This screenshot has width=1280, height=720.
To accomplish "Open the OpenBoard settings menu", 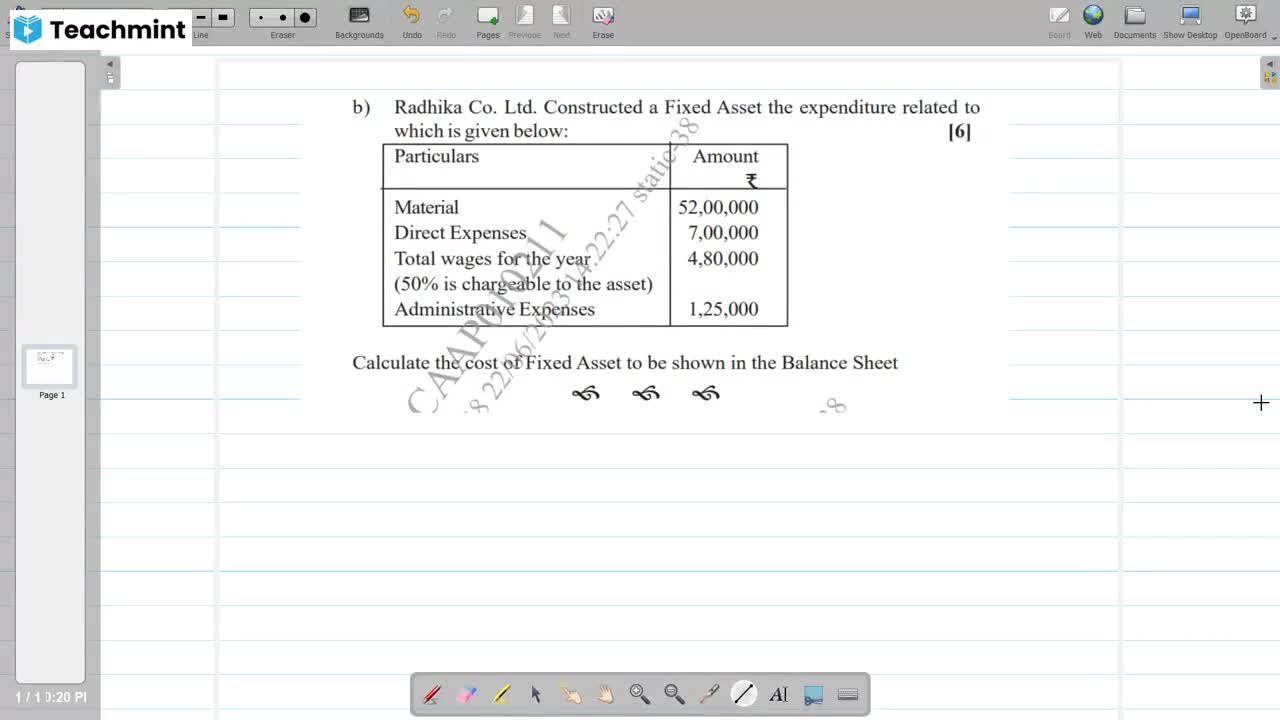I will tap(1245, 21).
